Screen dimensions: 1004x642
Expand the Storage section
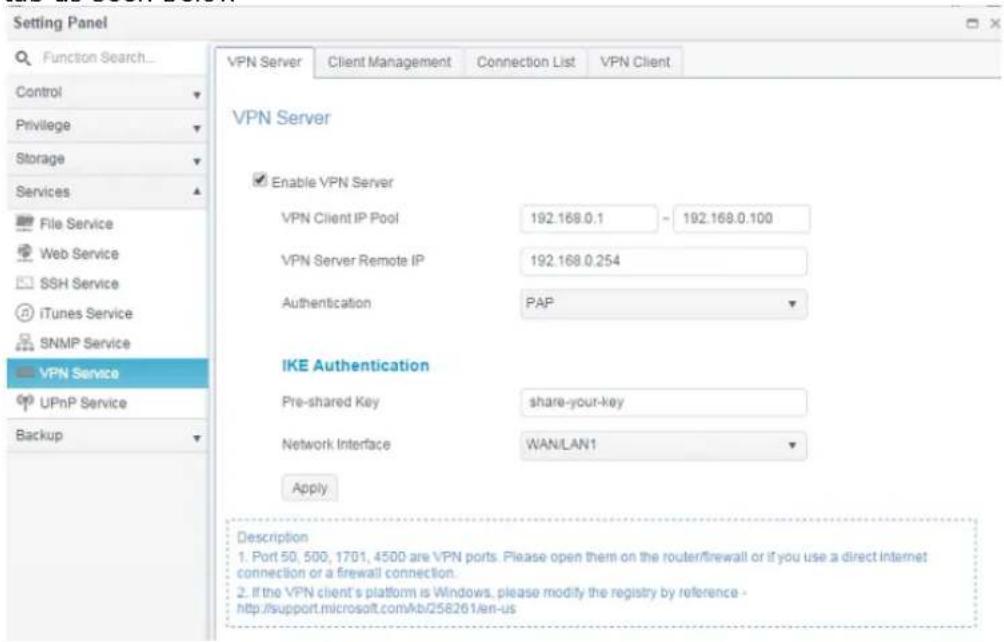(107, 159)
